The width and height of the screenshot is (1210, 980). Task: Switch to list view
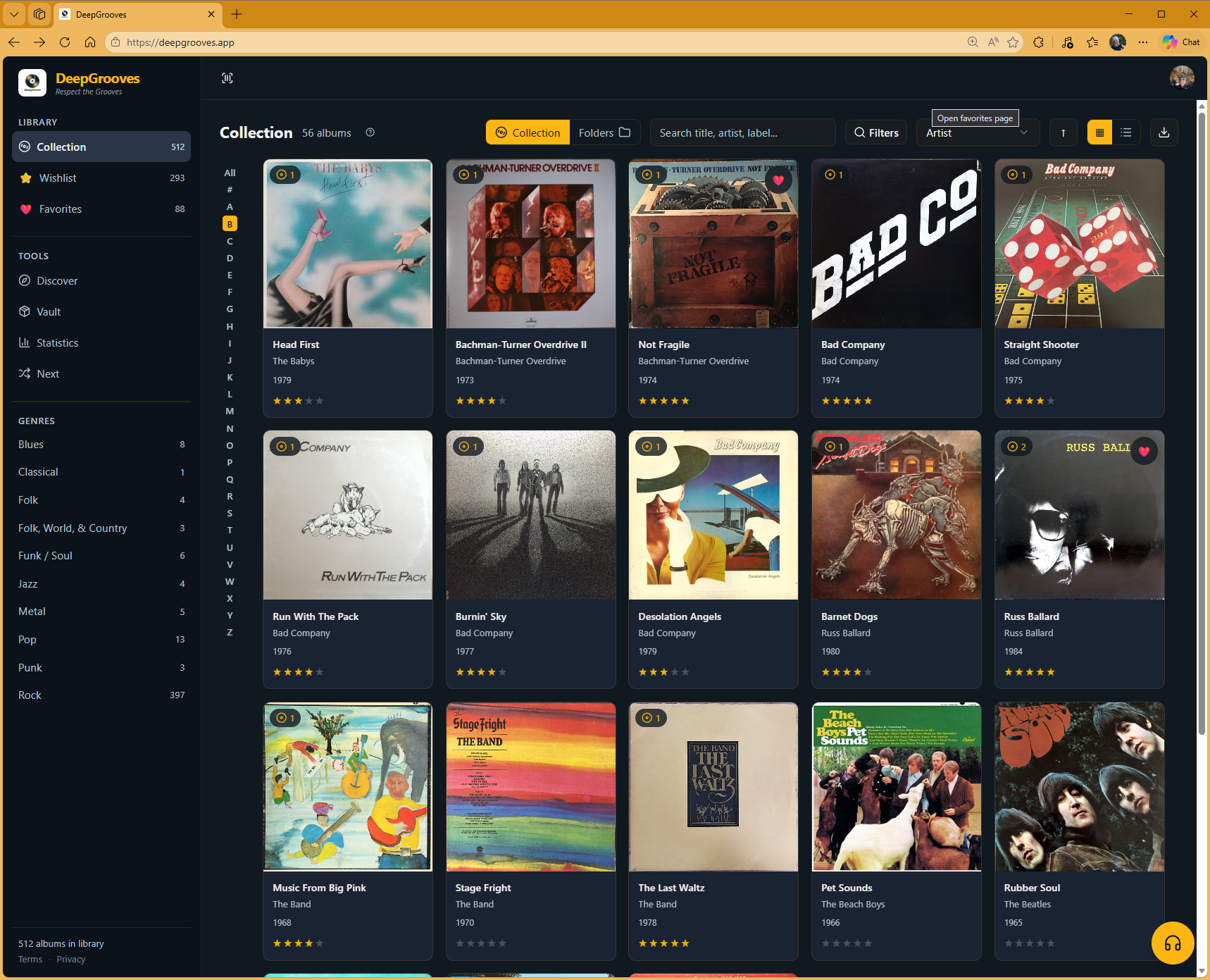[1126, 132]
